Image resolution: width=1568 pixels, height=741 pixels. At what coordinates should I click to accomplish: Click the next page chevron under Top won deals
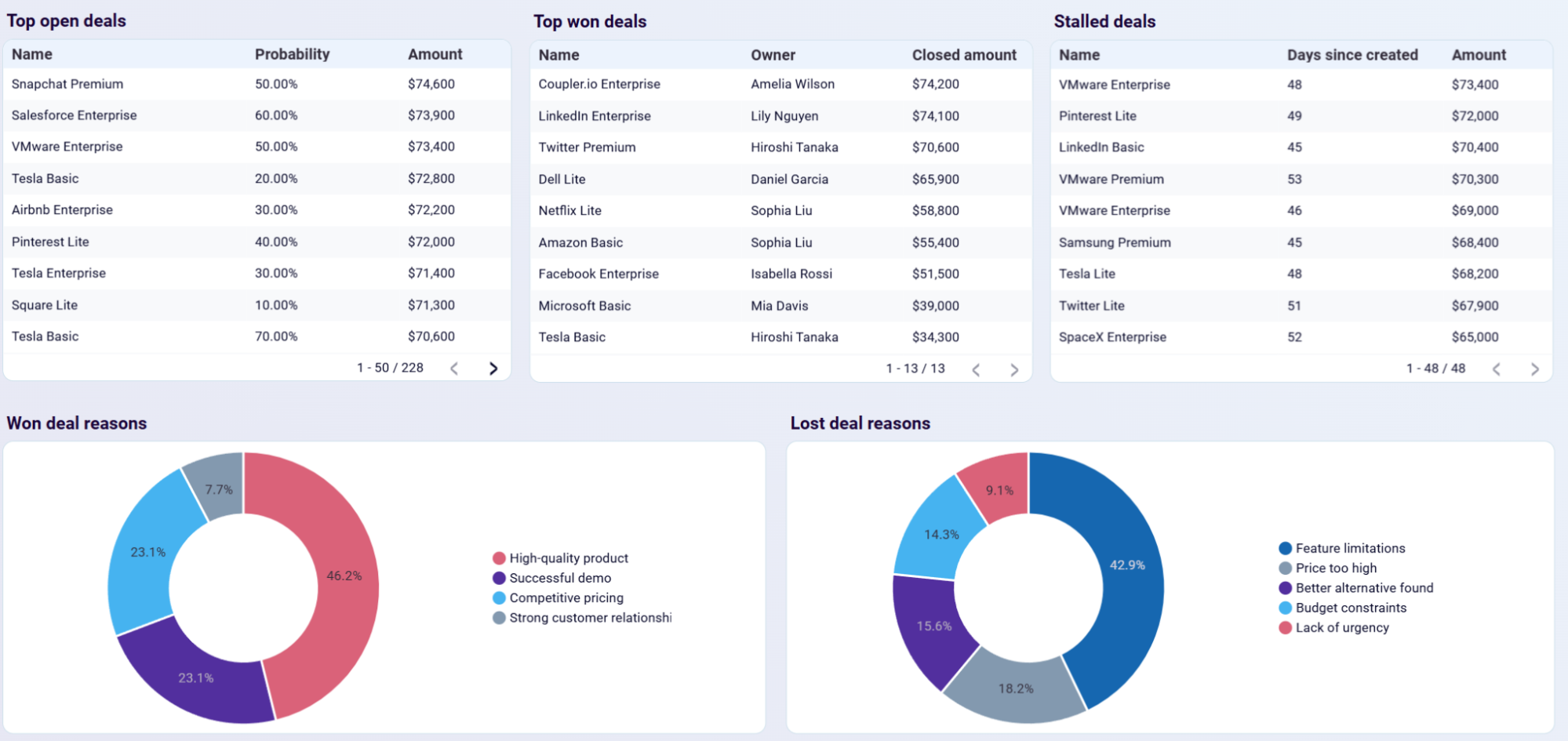(1013, 369)
